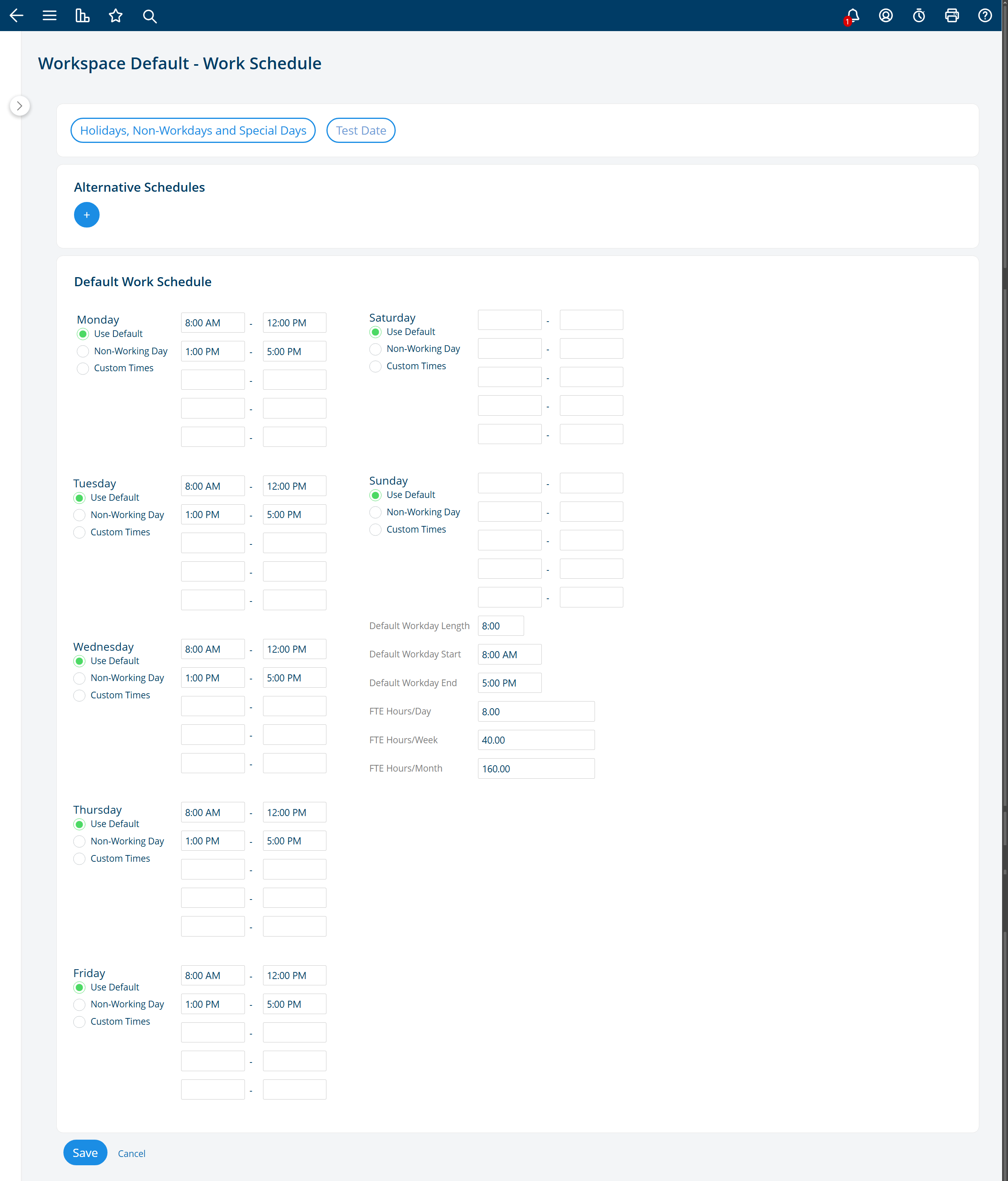Select Wednesday Use Default option
This screenshot has width=1008, height=1181.
click(79, 661)
